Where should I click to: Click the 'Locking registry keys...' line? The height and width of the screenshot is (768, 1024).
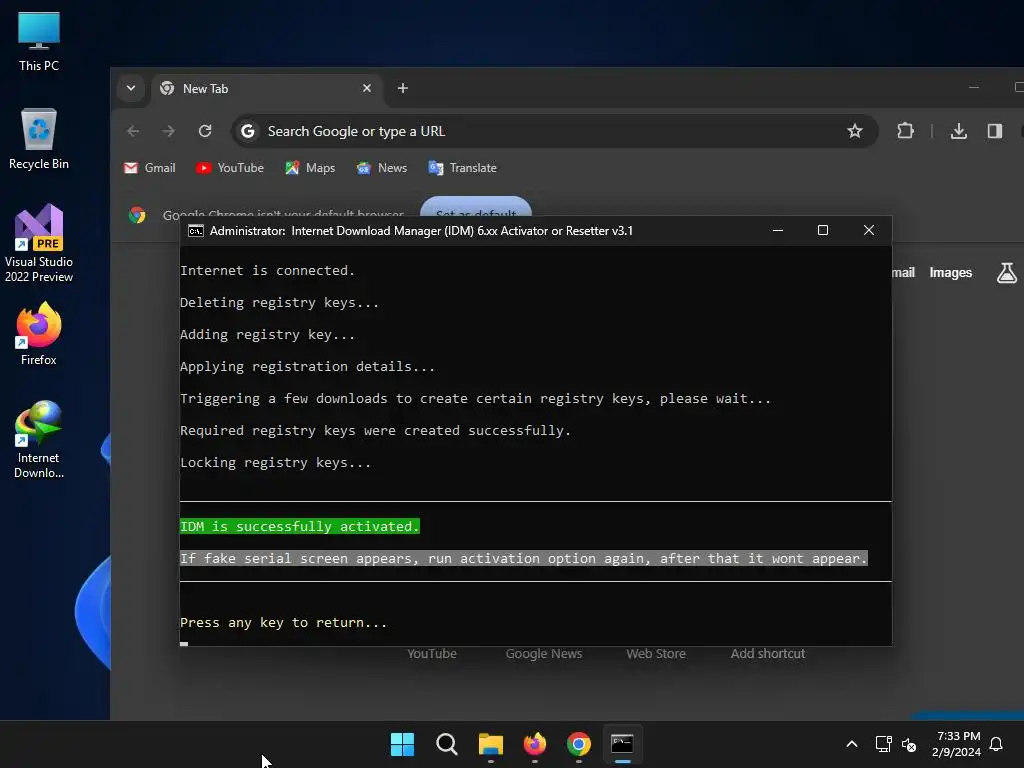[276, 462]
